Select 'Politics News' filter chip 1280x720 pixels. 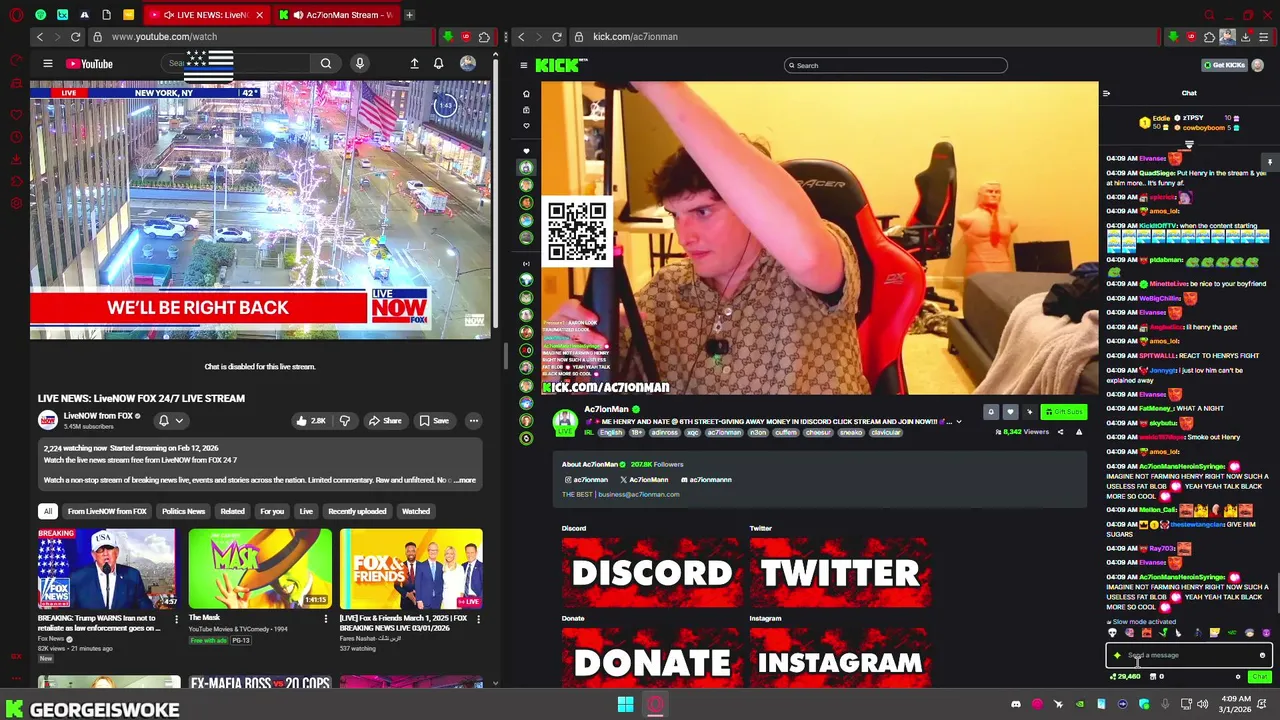(x=183, y=511)
